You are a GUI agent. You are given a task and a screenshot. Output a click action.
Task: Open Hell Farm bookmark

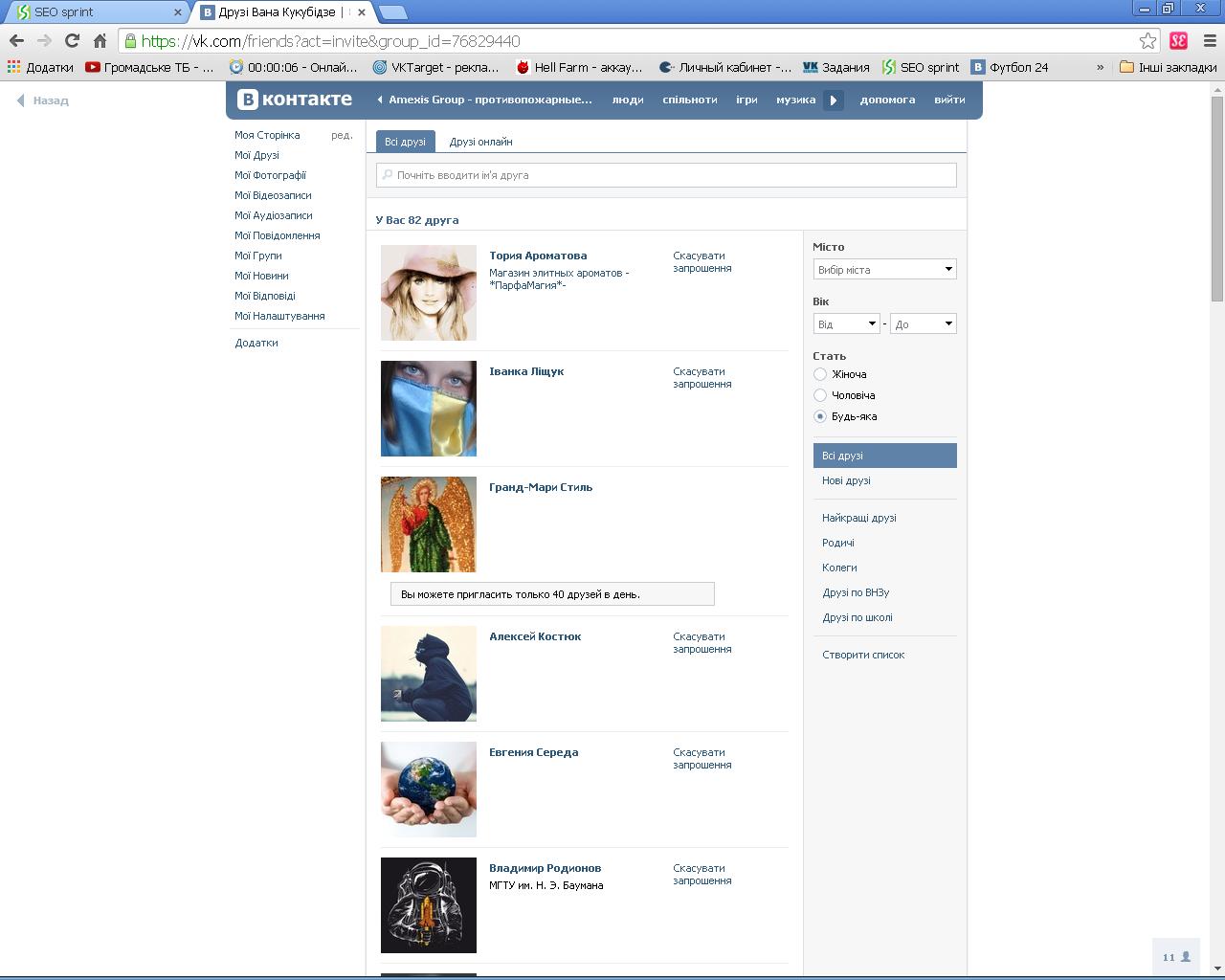[579, 67]
